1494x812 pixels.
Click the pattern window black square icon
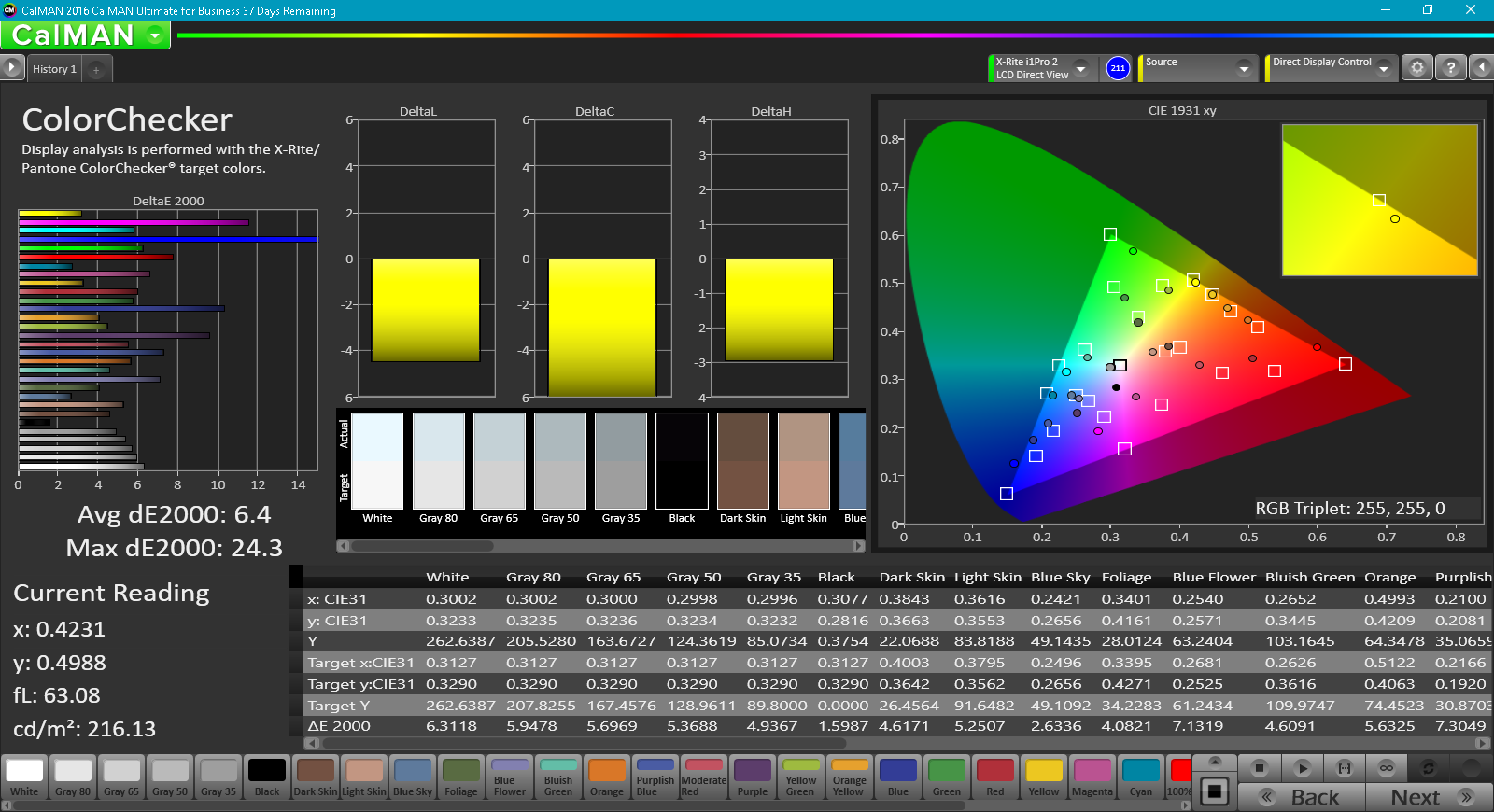1215,791
